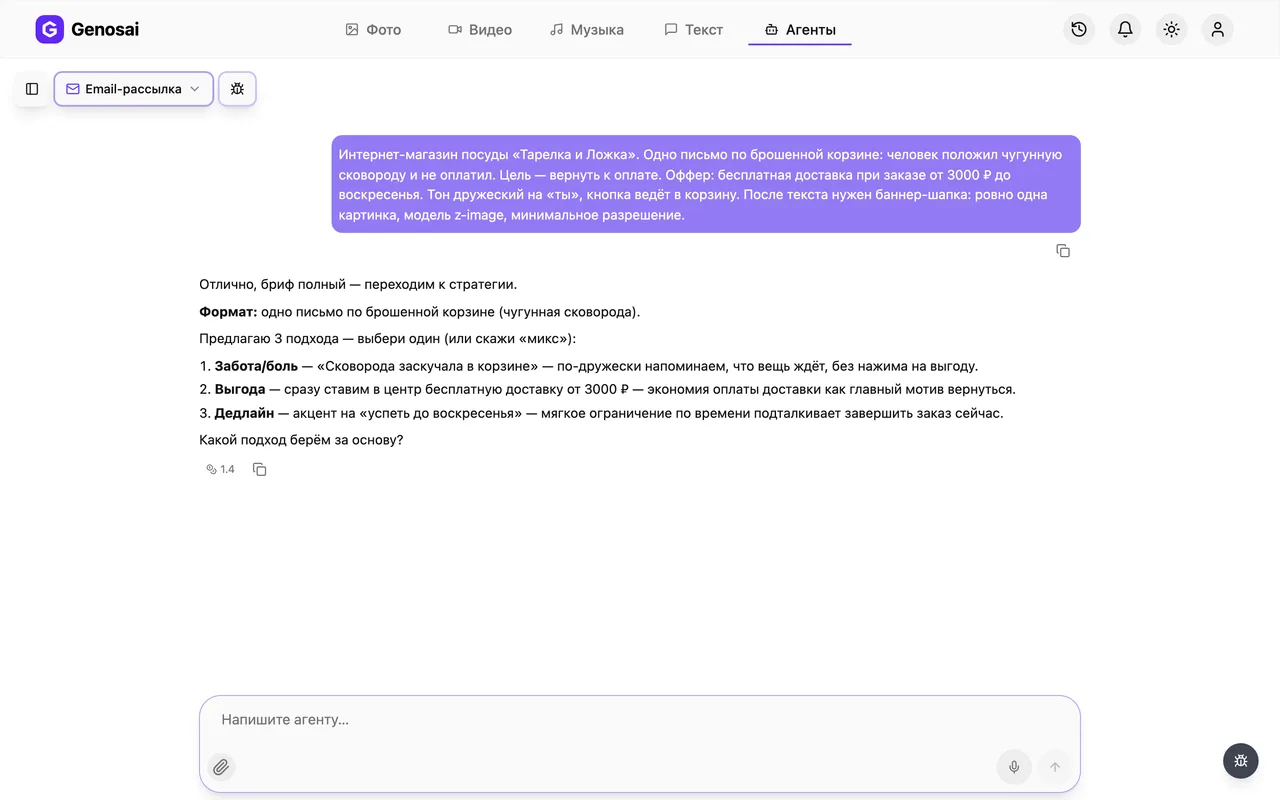This screenshot has width=1280, height=800.
Task: Click the Выгода option text
Action: (x=240, y=389)
